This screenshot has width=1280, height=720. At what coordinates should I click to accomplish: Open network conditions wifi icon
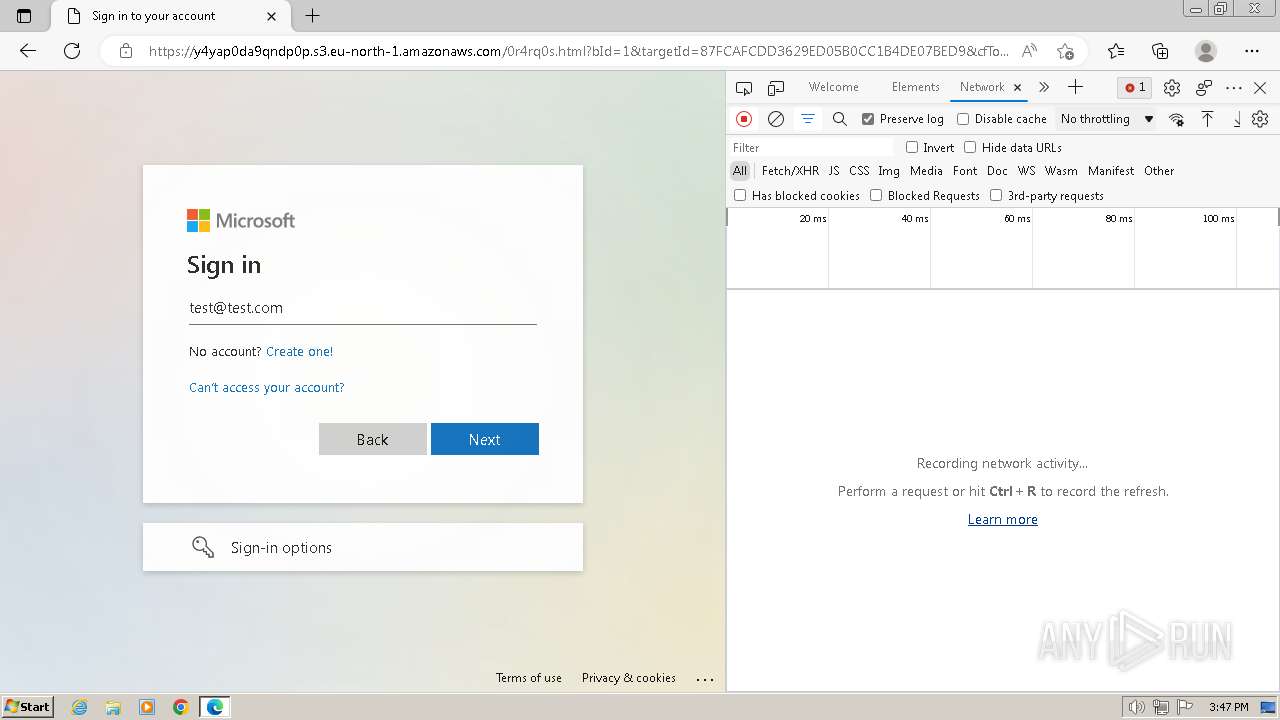[1177, 119]
